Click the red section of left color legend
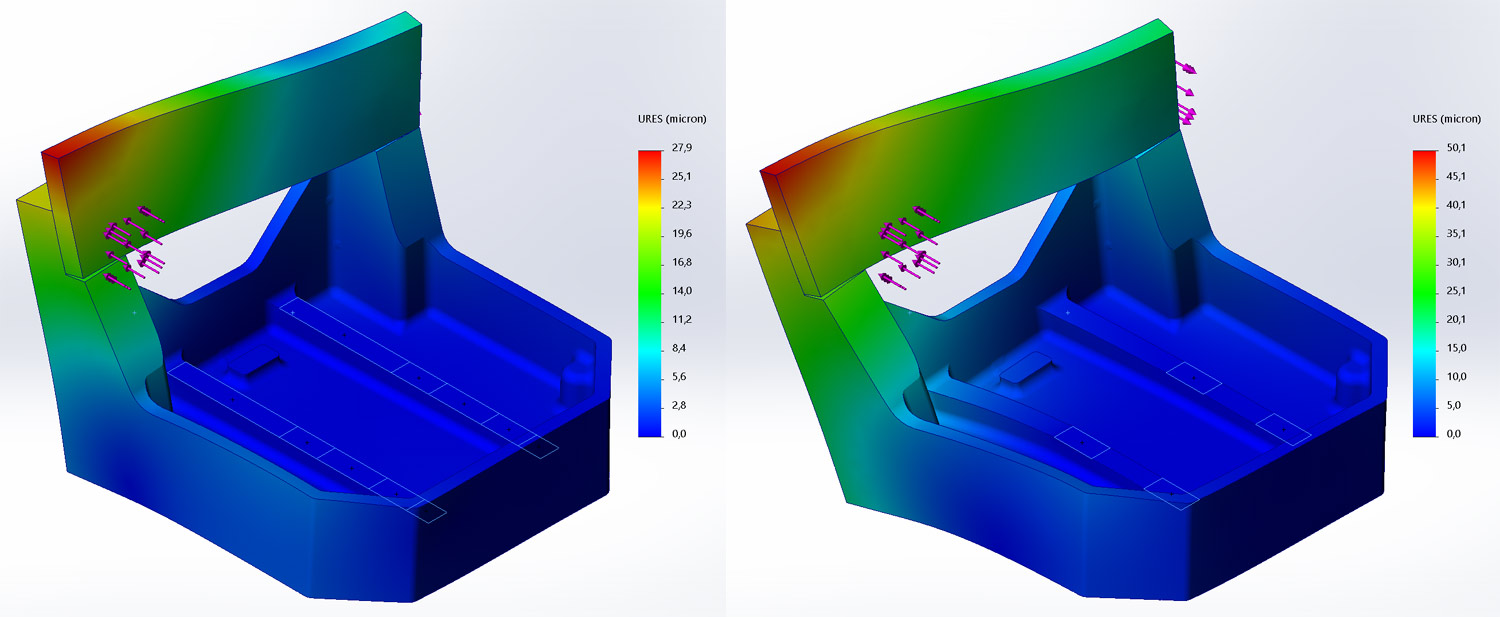This screenshot has width=1500, height=617. (650, 162)
